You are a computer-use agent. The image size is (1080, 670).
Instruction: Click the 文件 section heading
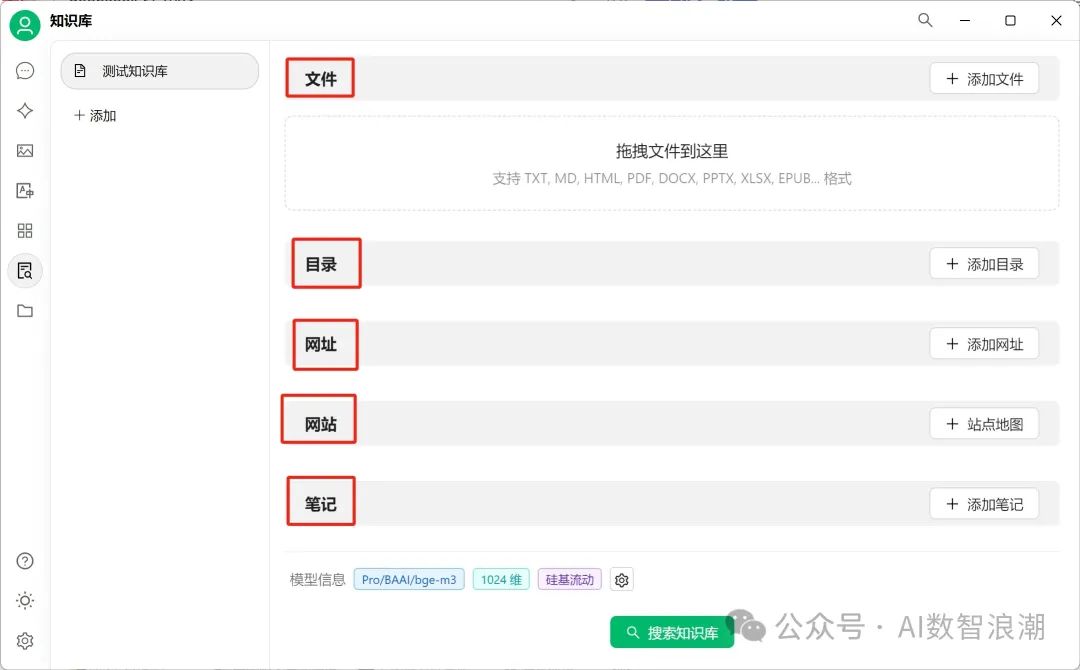pos(321,79)
